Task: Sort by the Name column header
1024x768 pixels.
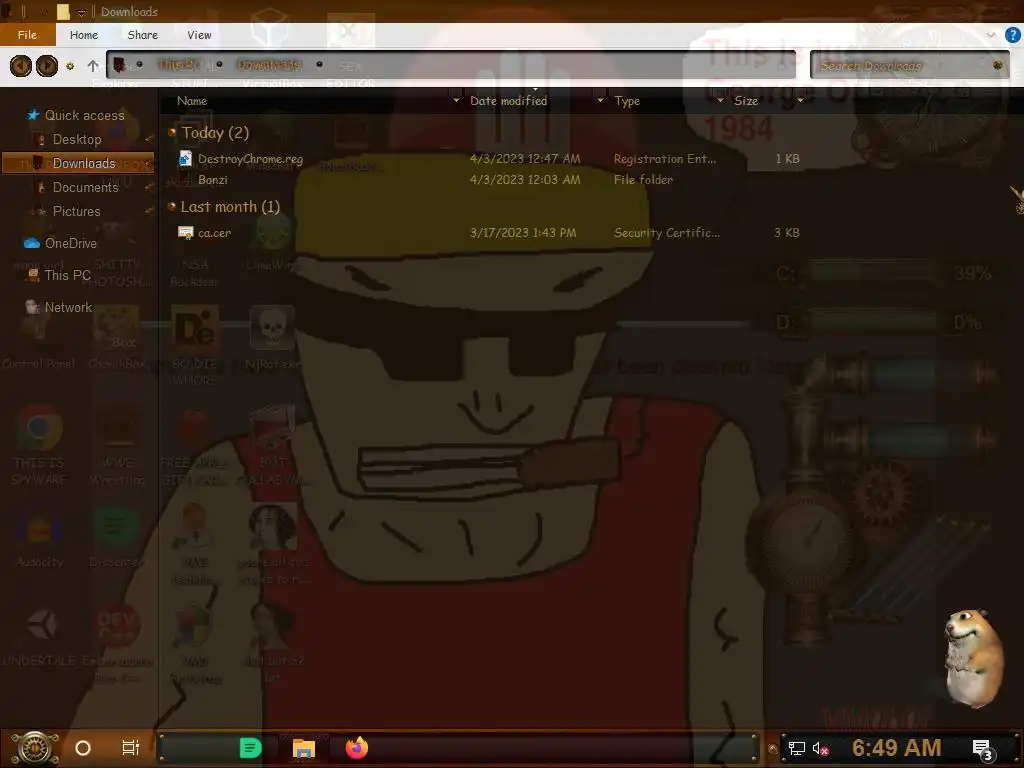Action: (192, 101)
